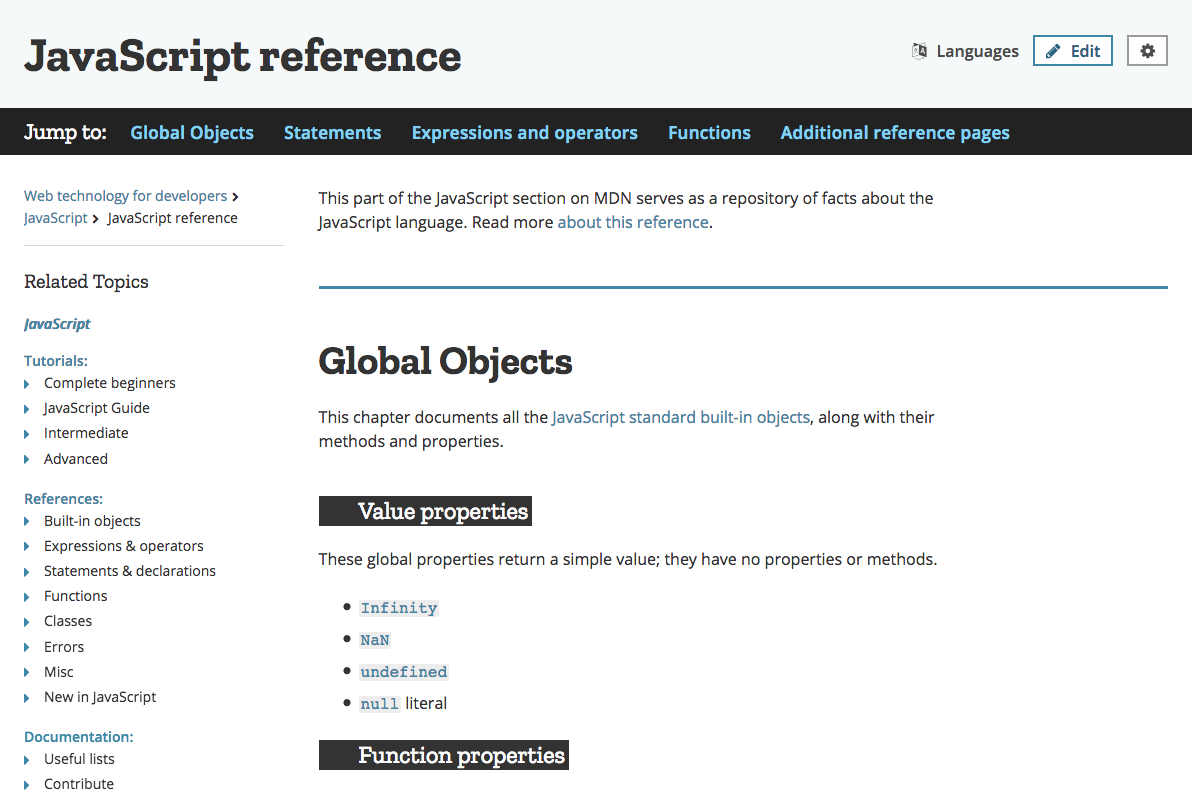This screenshot has height=794, width=1192.
Task: Expand Expressions & operators arrow
Action: [x=27, y=547]
